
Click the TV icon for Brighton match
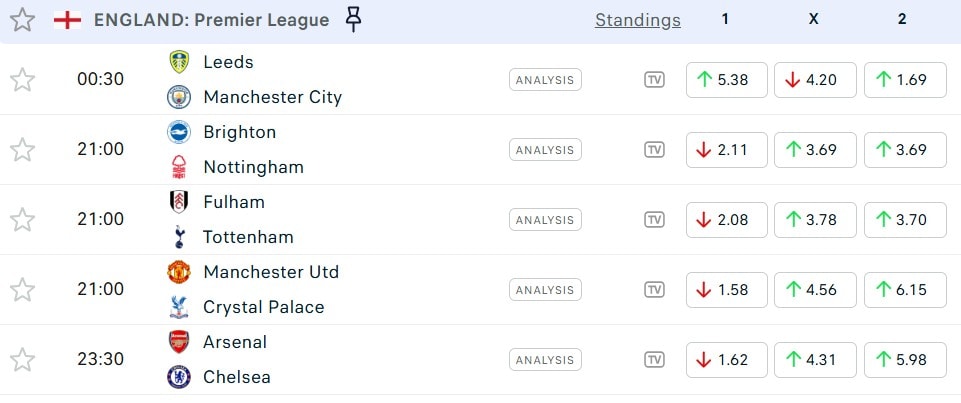pos(654,150)
